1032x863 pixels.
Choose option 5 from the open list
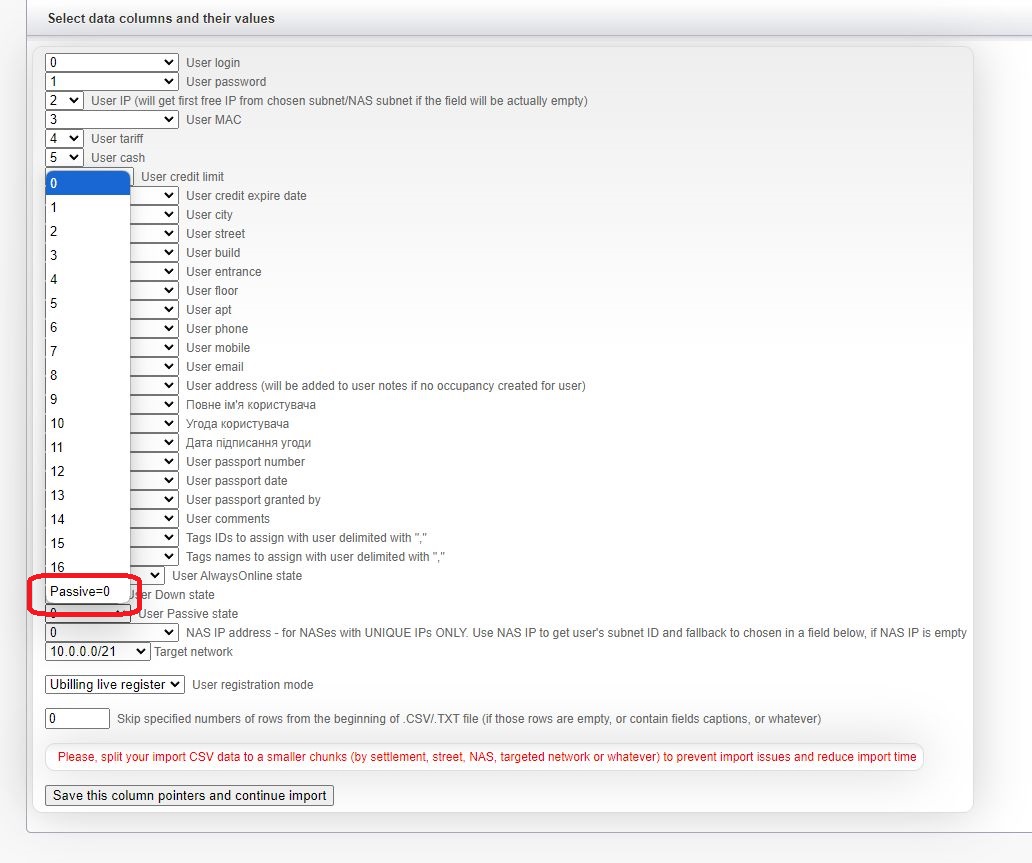(x=87, y=303)
